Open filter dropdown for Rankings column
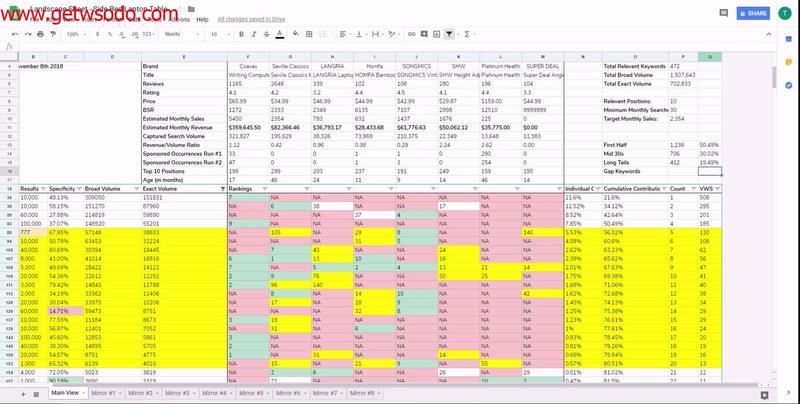Viewport: 800px width, 404px height. [264, 189]
